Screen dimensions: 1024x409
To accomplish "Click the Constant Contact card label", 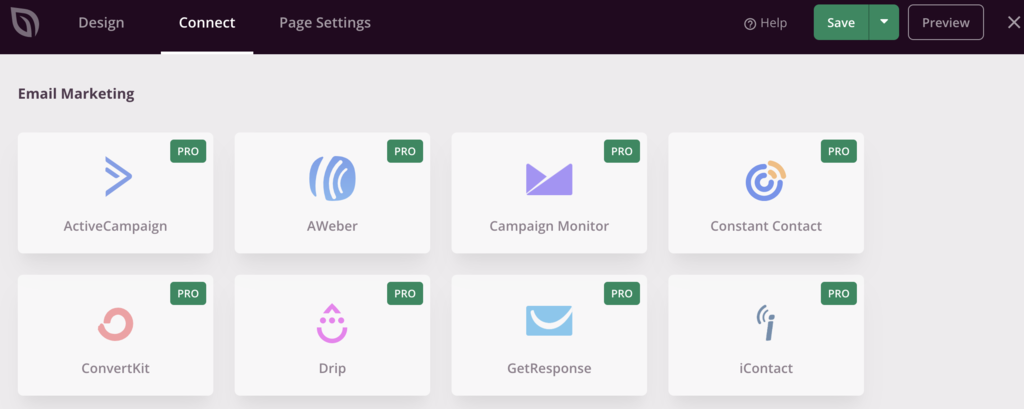I will tap(766, 226).
